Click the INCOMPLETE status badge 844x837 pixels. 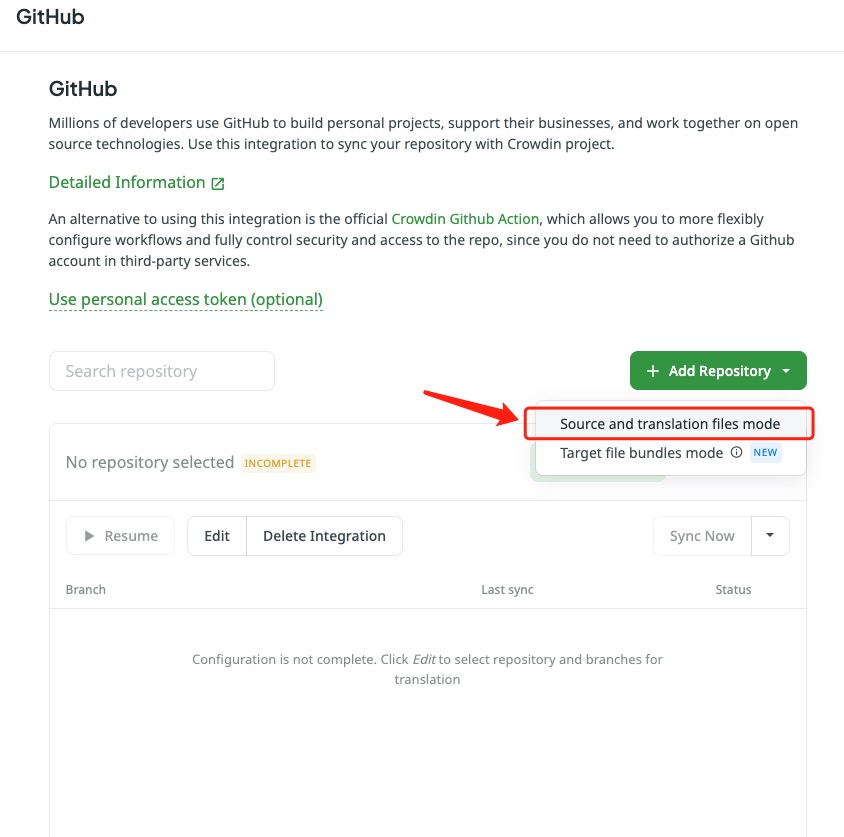coord(278,463)
